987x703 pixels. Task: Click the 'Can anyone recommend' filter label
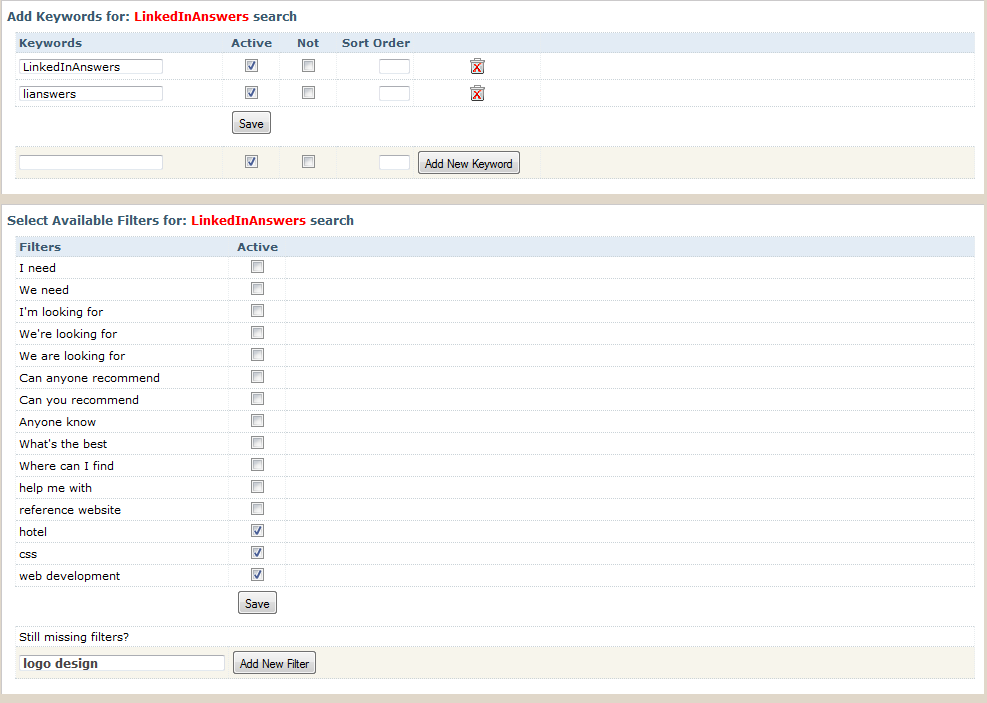[89, 378]
